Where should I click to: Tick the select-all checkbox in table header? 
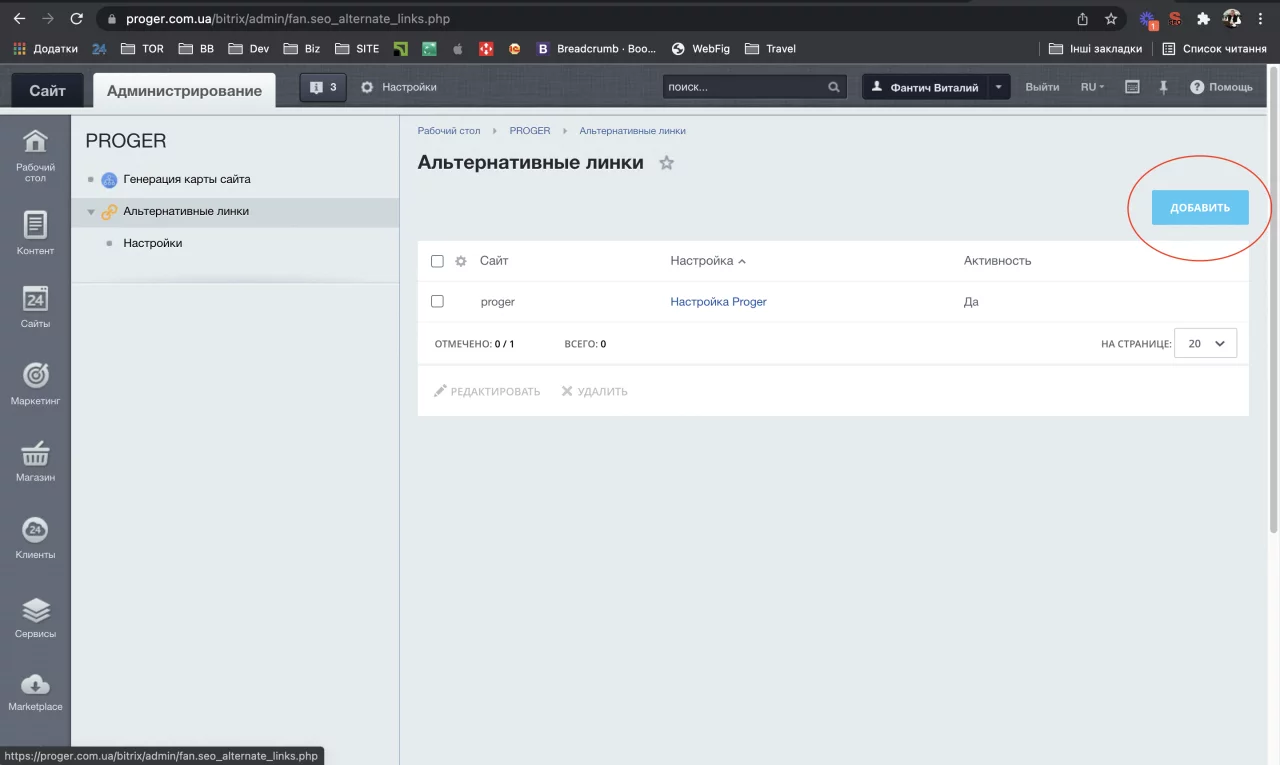pos(437,261)
